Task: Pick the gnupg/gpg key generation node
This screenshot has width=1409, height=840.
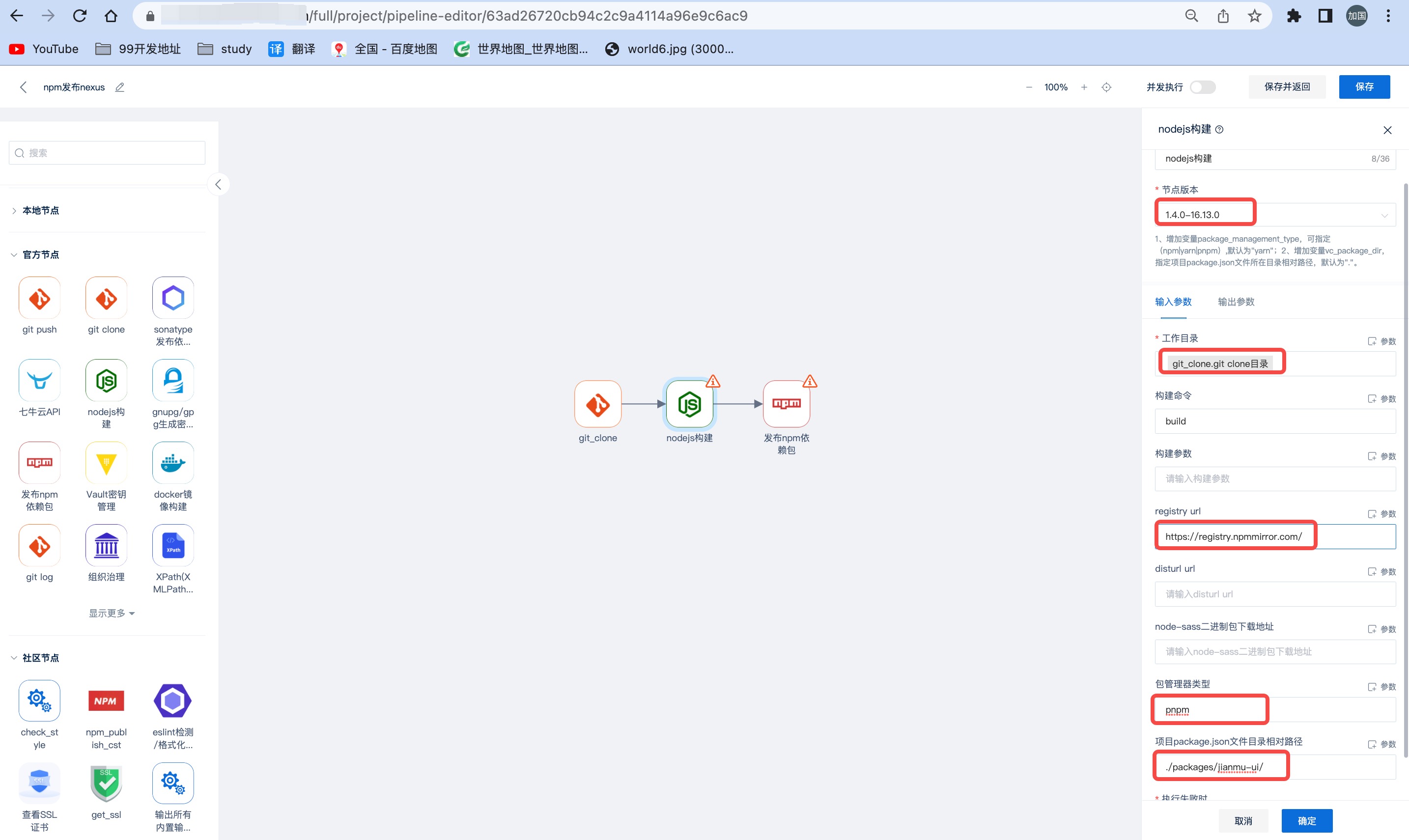Action: [x=172, y=380]
